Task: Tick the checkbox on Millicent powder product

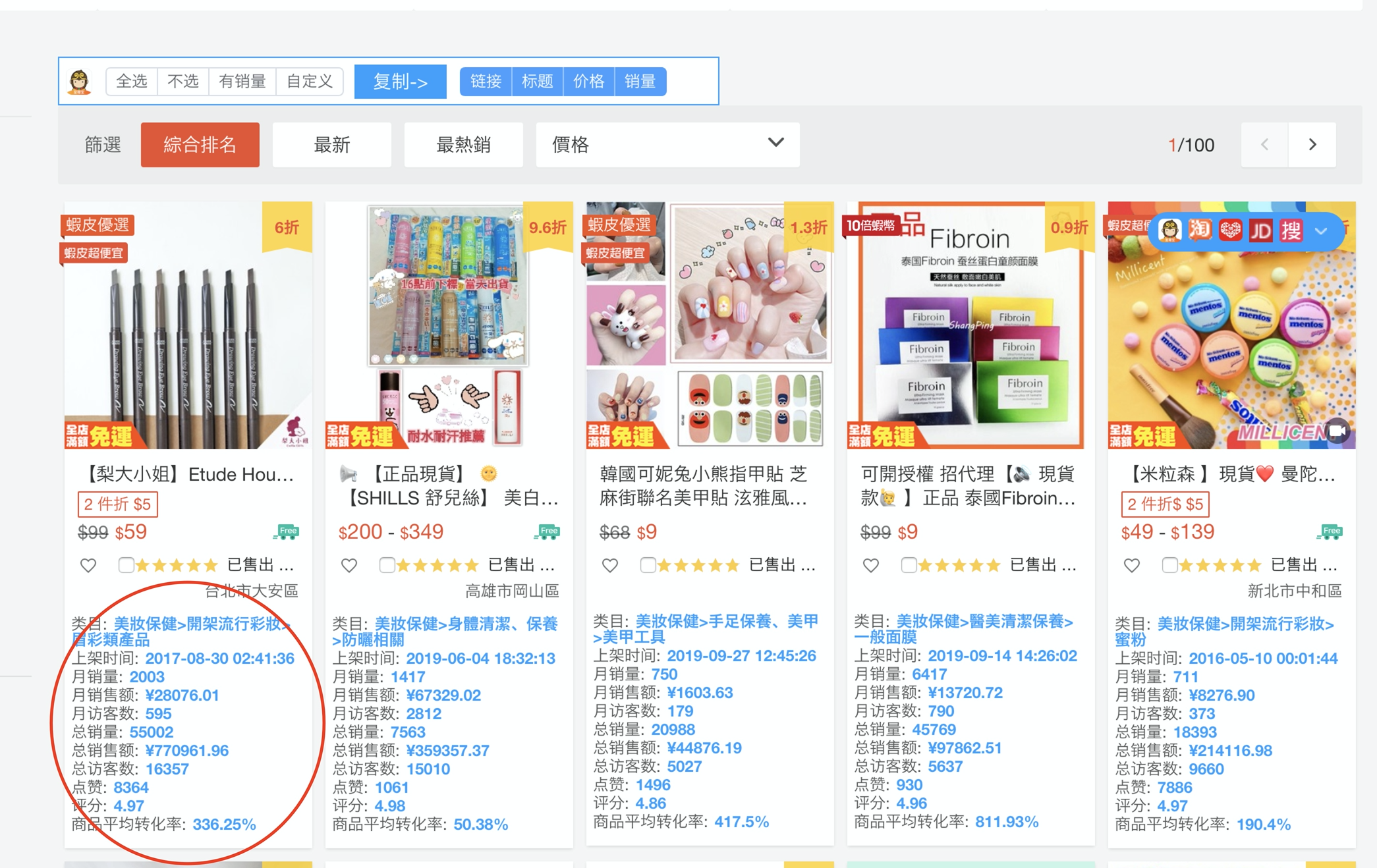Action: [1169, 564]
